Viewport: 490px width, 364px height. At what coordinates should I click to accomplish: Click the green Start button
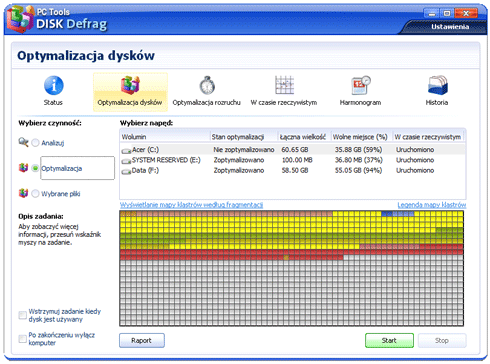click(x=389, y=340)
